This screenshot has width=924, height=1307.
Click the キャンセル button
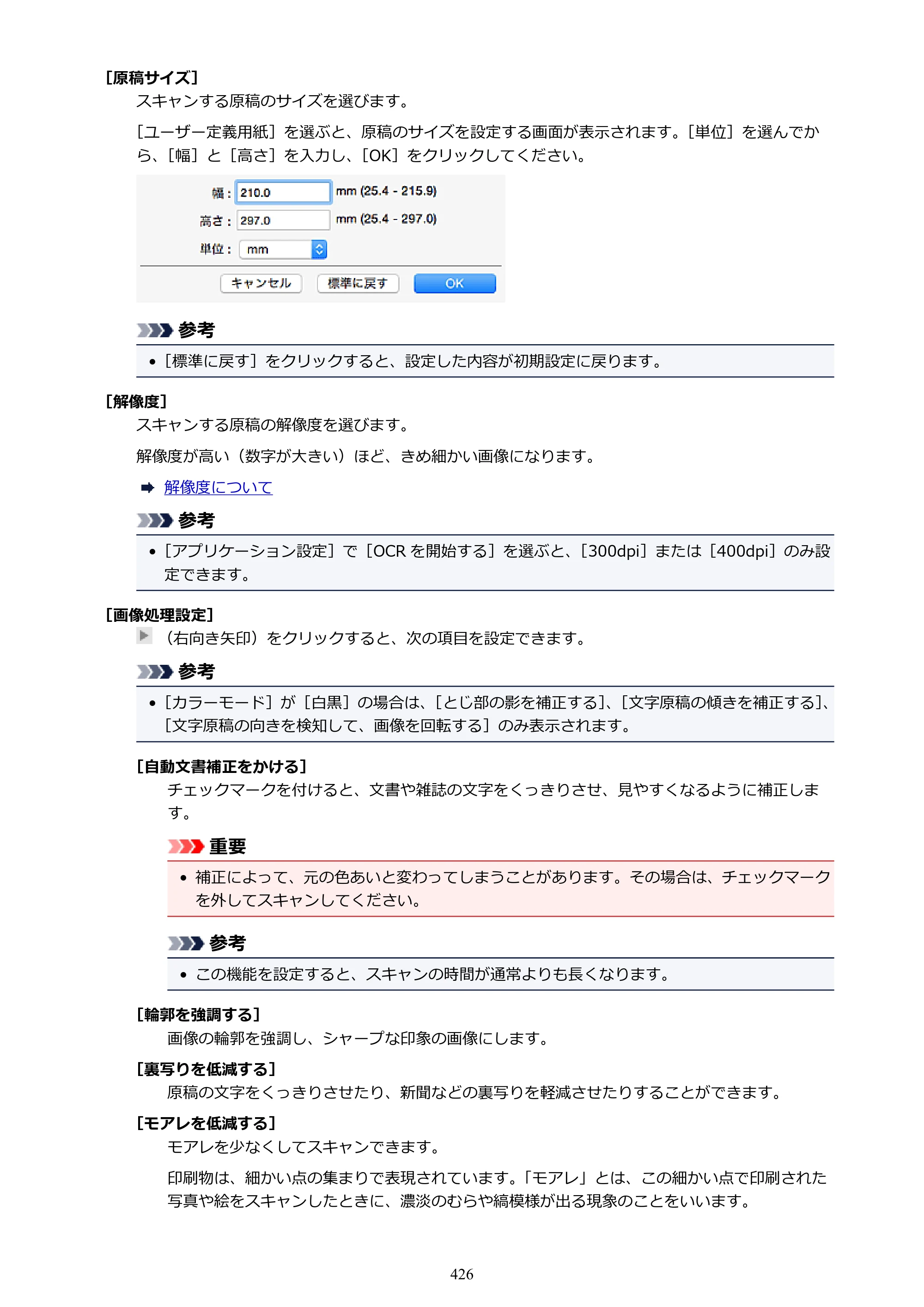point(261,283)
